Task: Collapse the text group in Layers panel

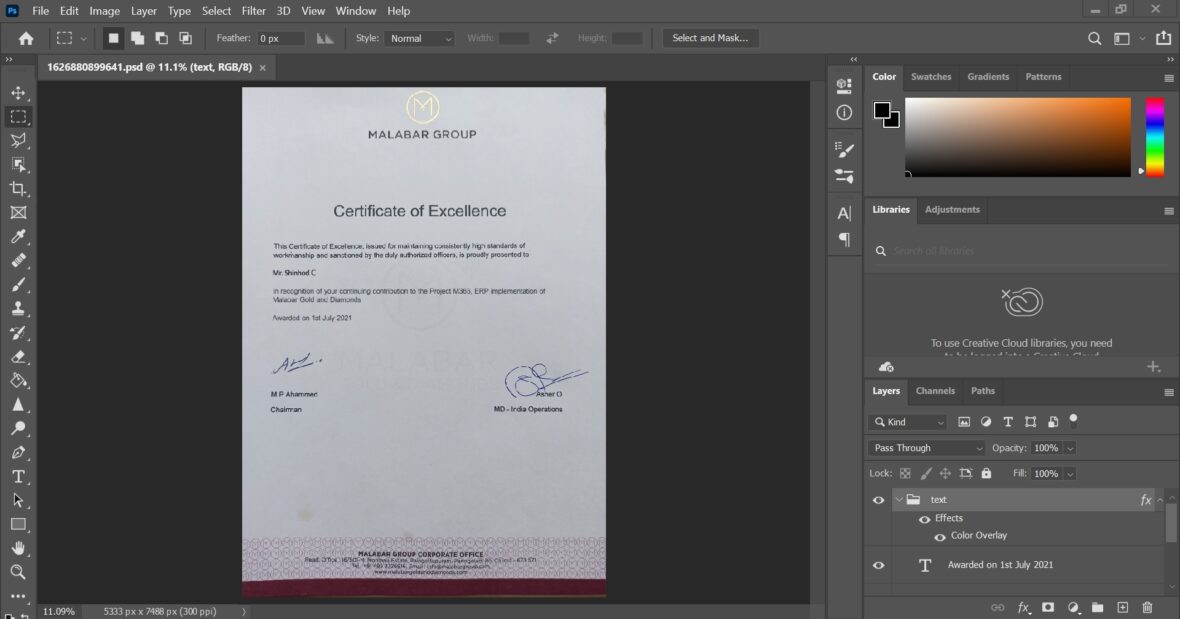Action: pyautogui.click(x=898, y=499)
